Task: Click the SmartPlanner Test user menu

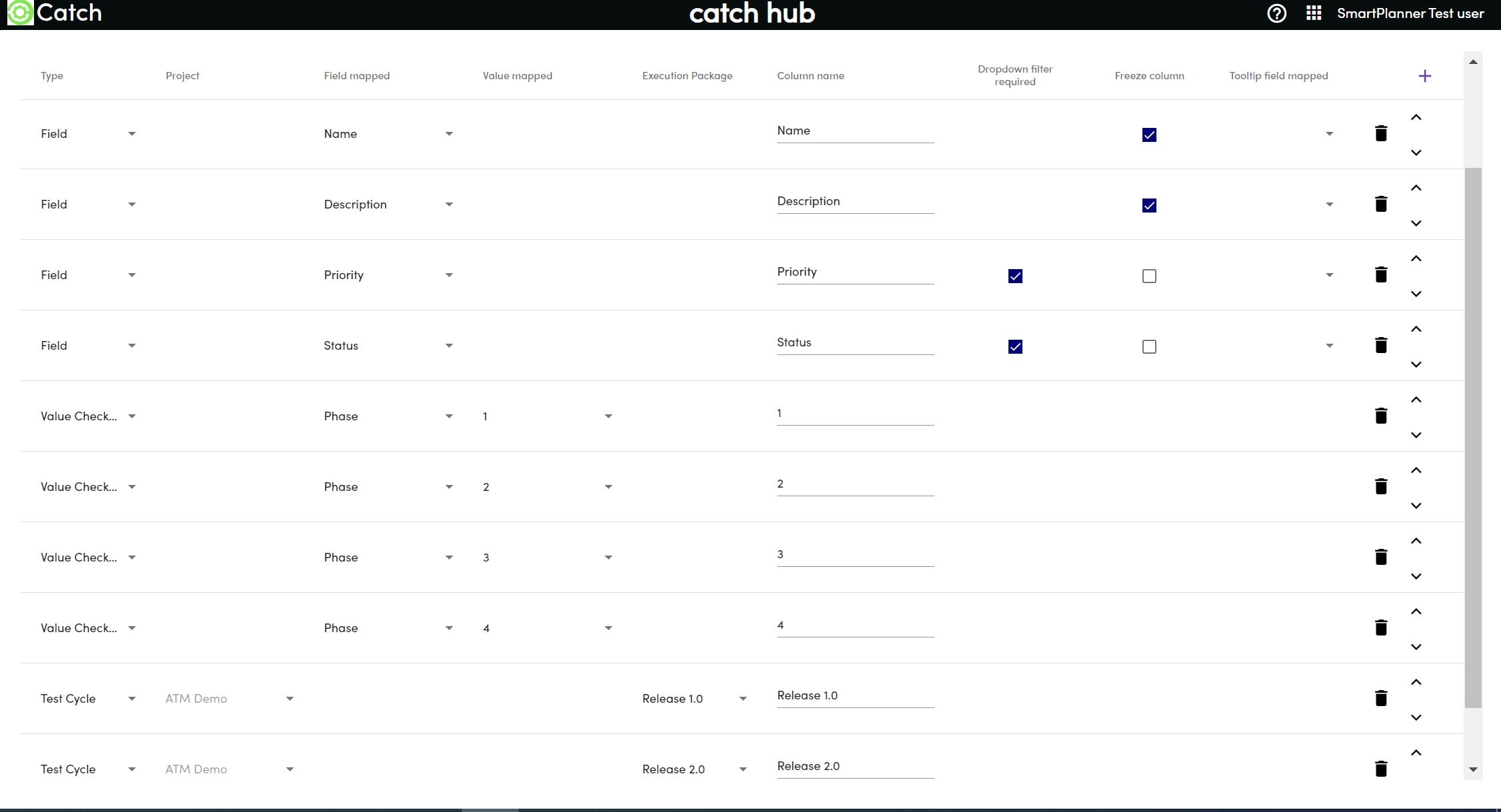Action: tap(1410, 13)
